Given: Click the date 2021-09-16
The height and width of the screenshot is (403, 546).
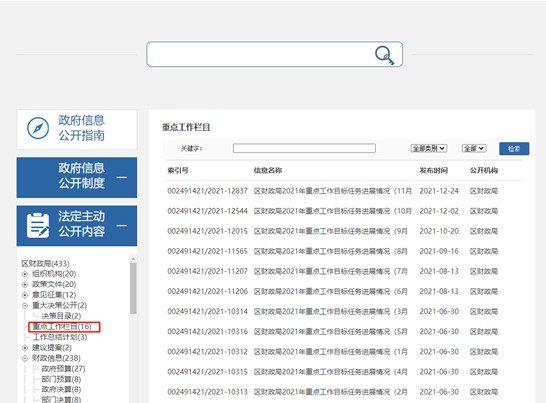Looking at the screenshot, I should pyautogui.click(x=439, y=251).
